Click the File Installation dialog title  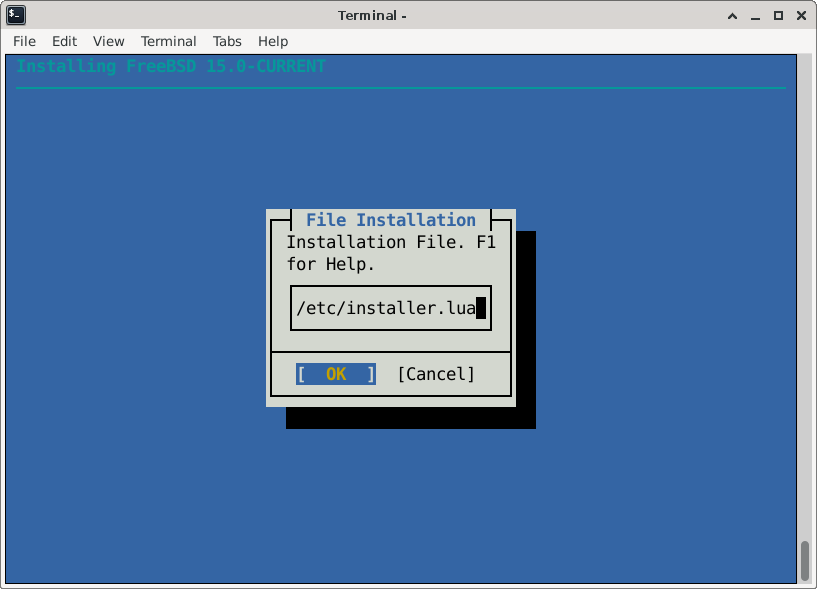pyautogui.click(x=390, y=220)
